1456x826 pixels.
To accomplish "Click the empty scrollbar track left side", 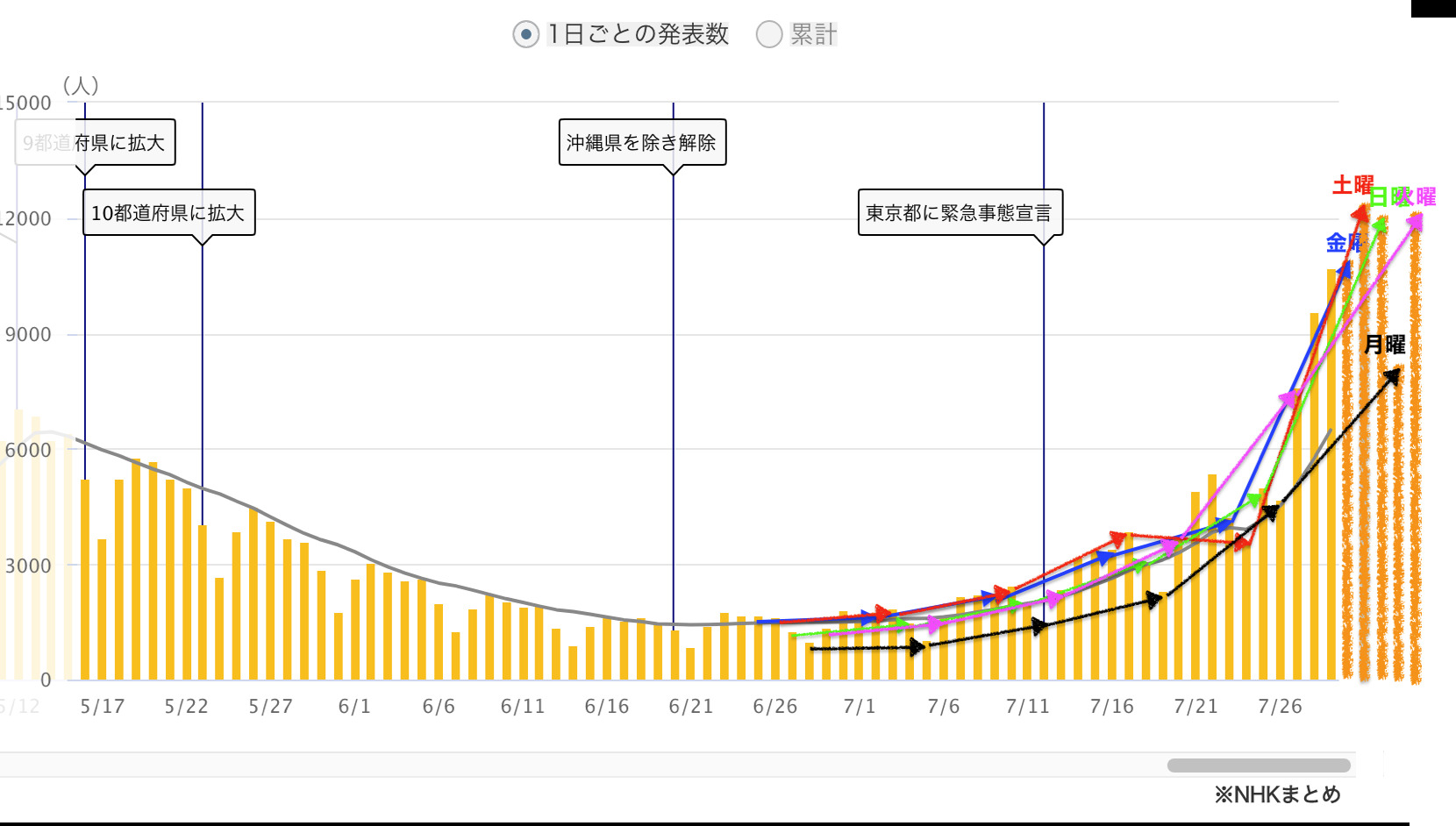I will coord(526,765).
